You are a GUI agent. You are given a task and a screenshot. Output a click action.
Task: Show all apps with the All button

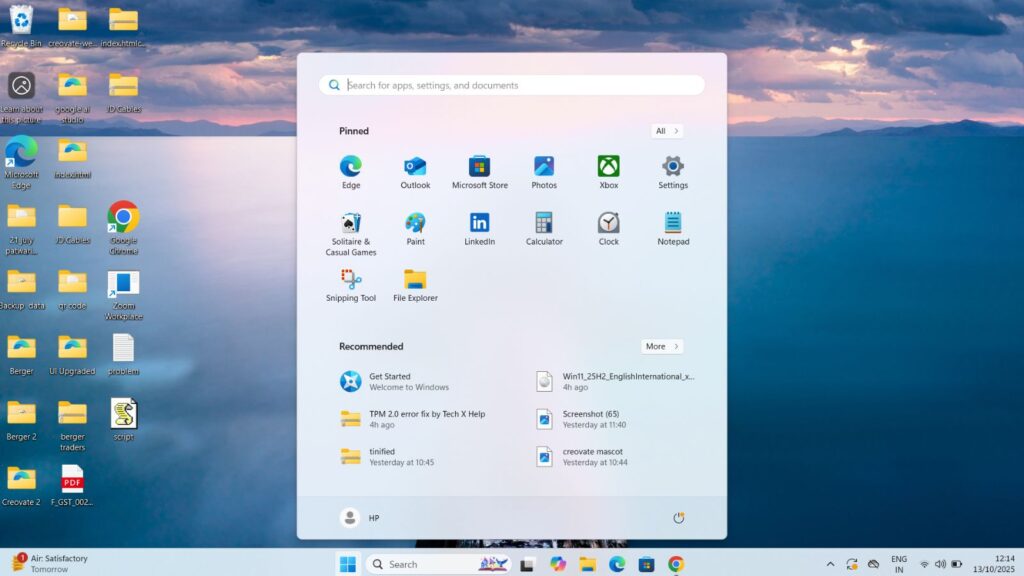[666, 131]
